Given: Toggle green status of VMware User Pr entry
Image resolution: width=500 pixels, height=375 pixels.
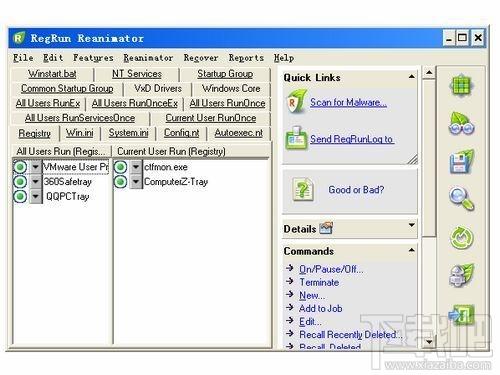Looking at the screenshot, I should 20,167.
